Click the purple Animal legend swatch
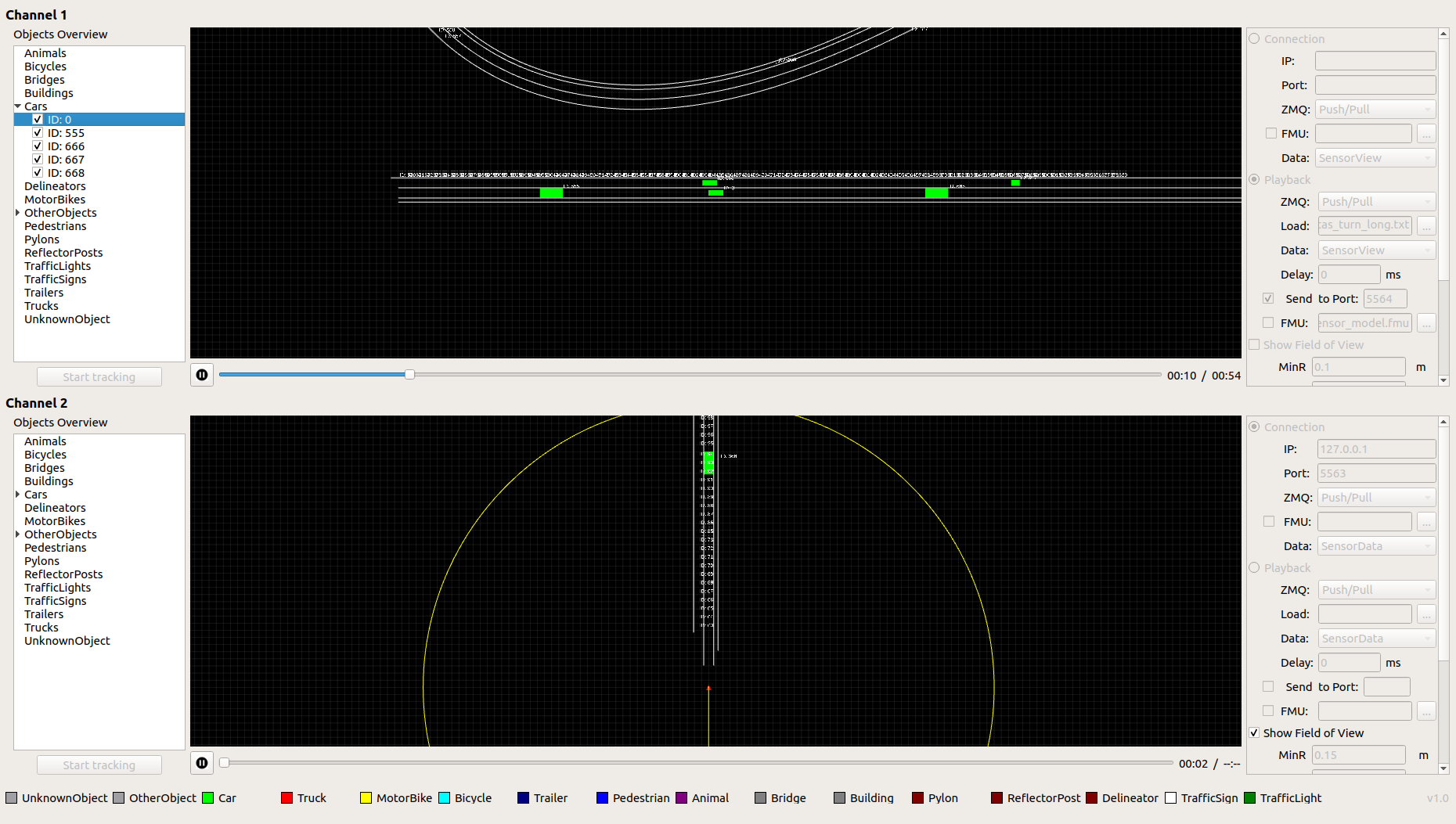1456x824 pixels. (681, 798)
